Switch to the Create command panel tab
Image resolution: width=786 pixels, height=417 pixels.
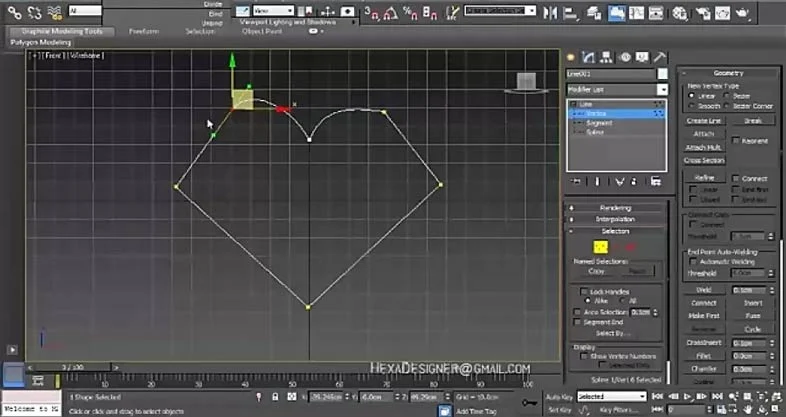click(x=570, y=57)
